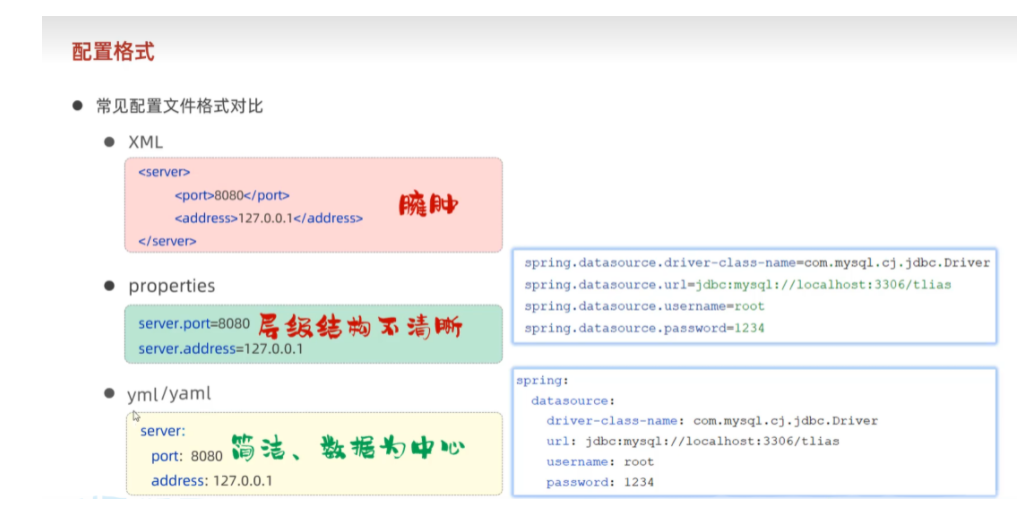Viewport: 1028px width, 507px height.
Task: Select the port: 8080 yaml line
Action: point(187,456)
